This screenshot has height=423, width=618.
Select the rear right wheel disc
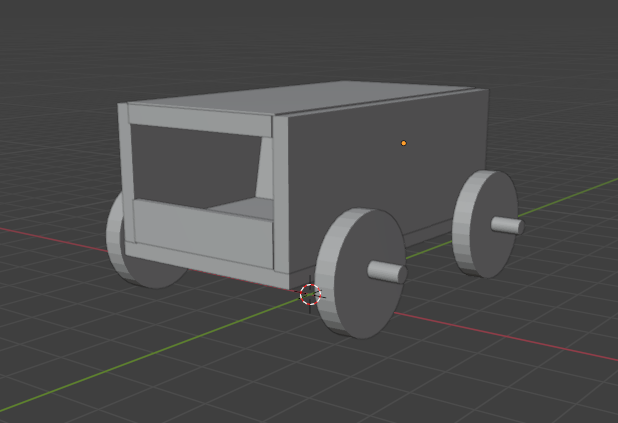tap(486, 224)
